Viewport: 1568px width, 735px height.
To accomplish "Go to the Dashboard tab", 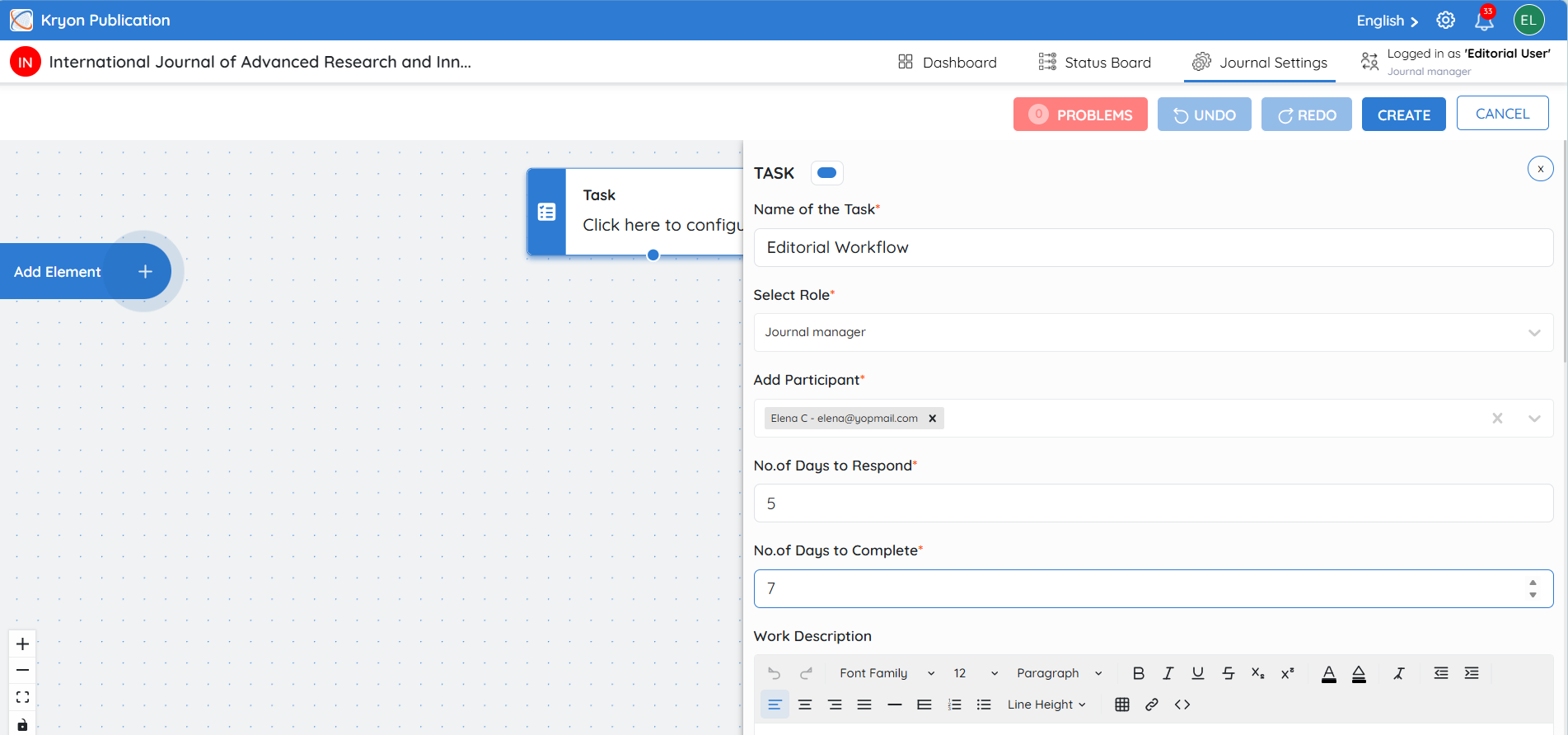I will coord(948,63).
